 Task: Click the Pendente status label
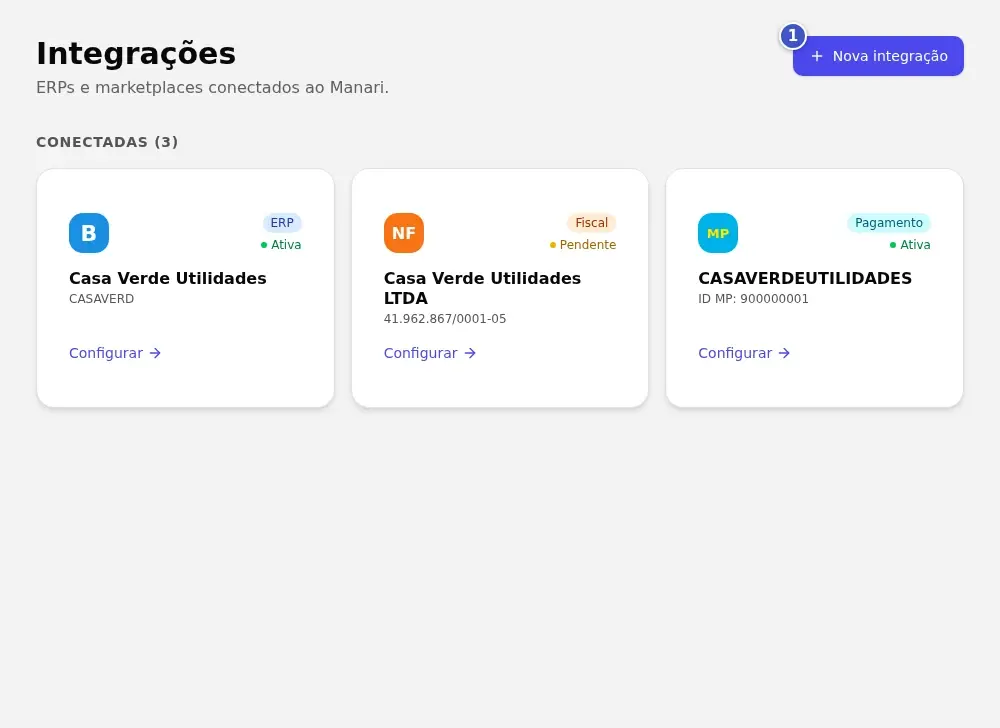click(583, 245)
